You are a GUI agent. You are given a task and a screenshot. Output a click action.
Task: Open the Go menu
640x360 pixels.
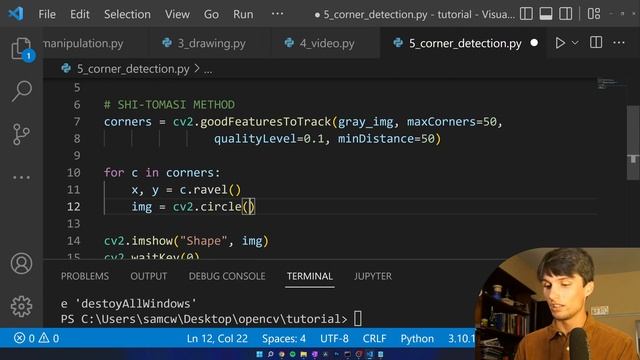[211, 14]
